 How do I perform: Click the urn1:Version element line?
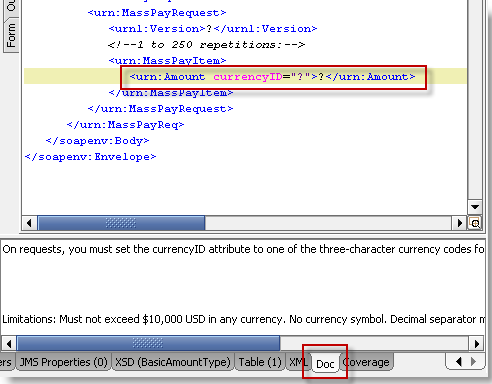pyautogui.click(x=213, y=29)
